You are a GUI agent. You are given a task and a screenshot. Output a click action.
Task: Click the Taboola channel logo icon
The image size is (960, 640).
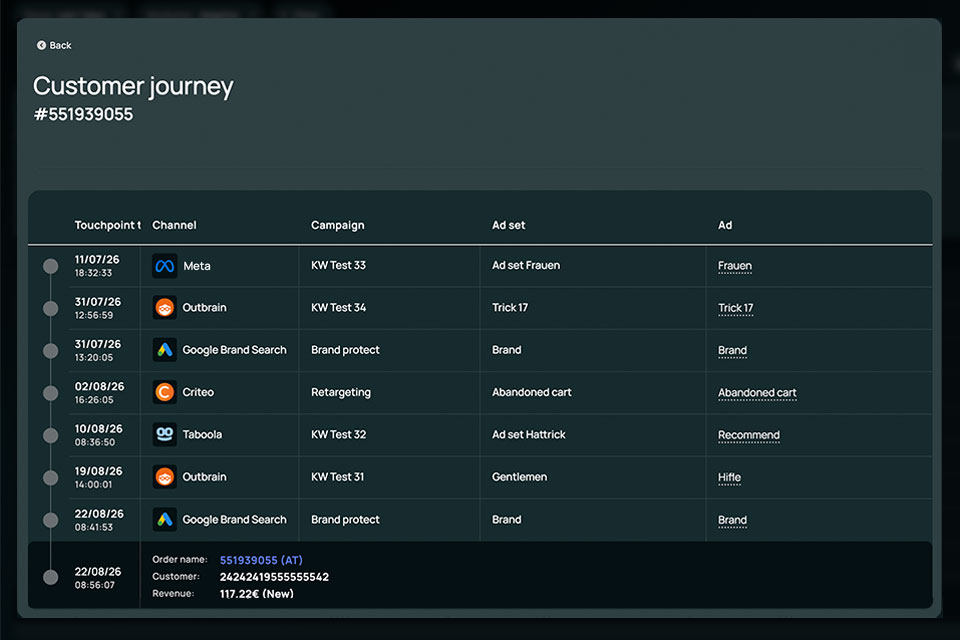pyautogui.click(x=165, y=434)
